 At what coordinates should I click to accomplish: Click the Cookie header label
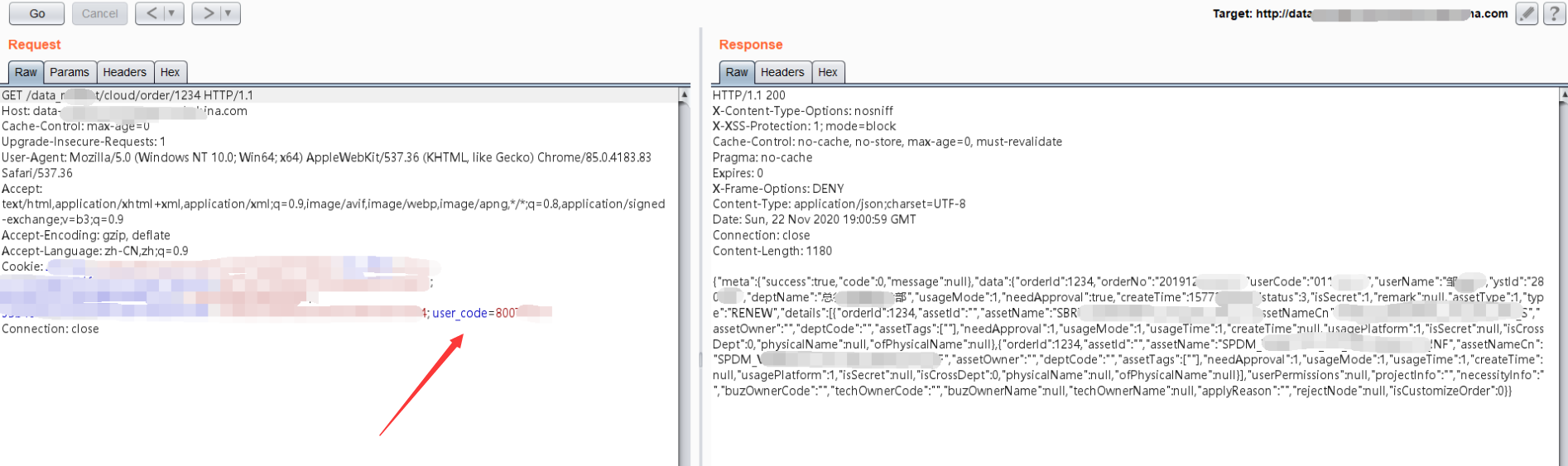[x=22, y=267]
